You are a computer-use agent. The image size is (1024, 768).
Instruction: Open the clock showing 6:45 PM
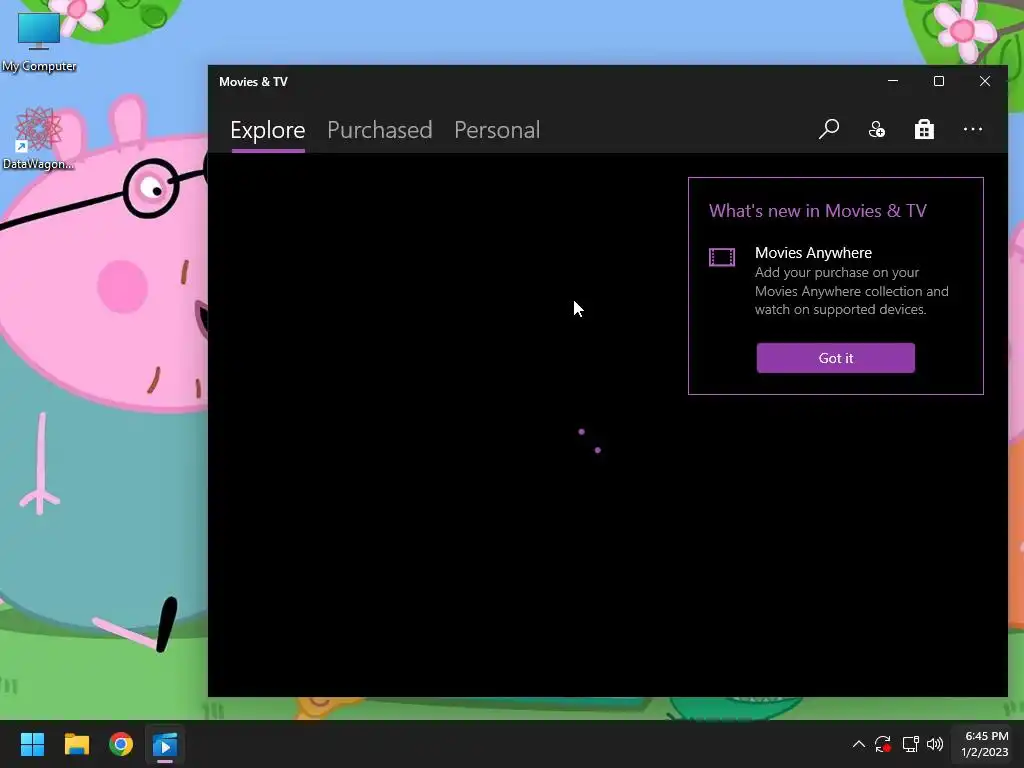tap(985, 744)
